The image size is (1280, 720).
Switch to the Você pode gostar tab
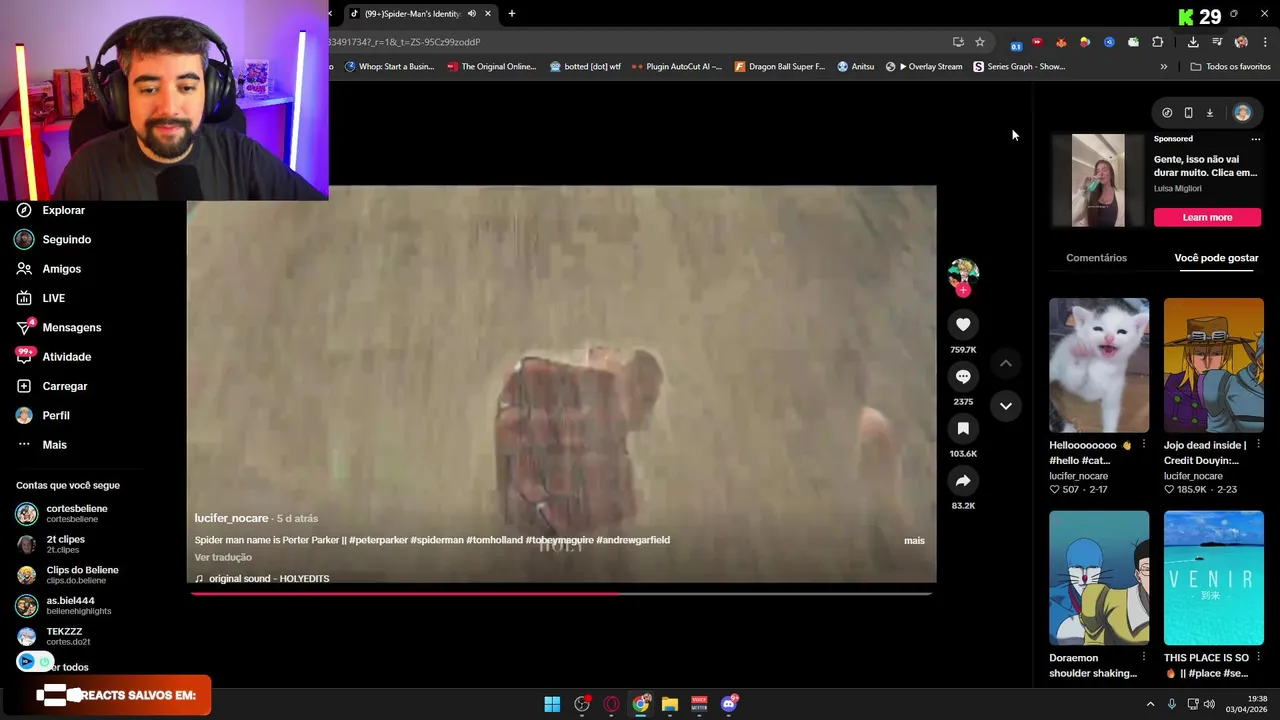1216,258
